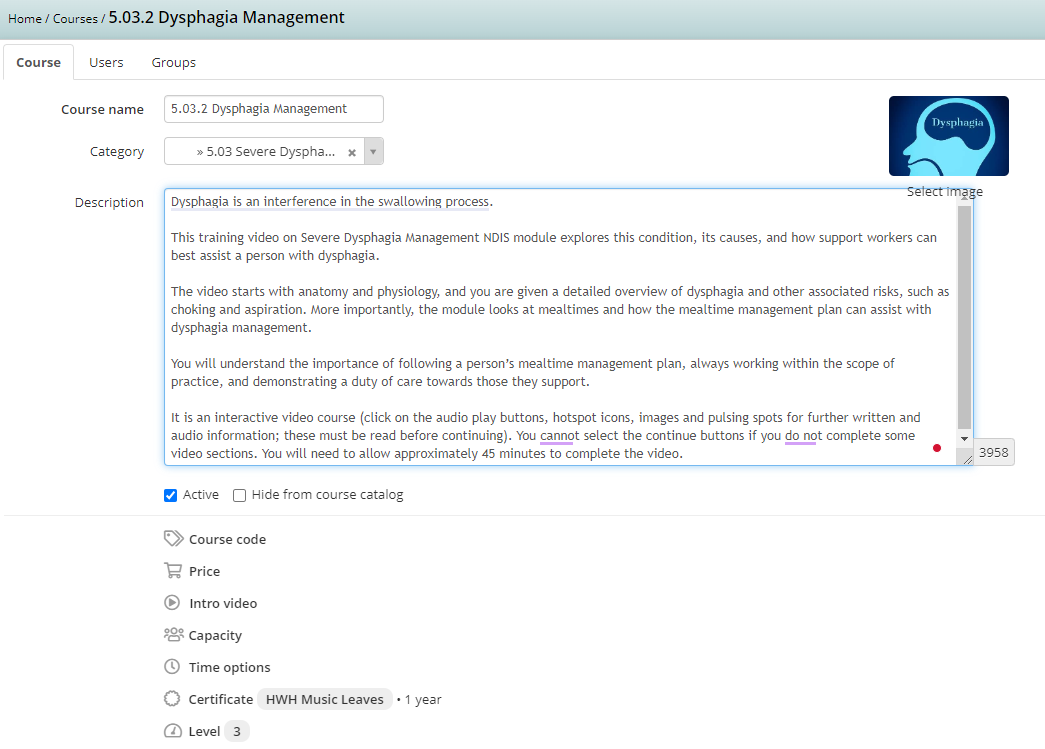
Task: Click the Certificate badge icon
Action: pos(172,698)
